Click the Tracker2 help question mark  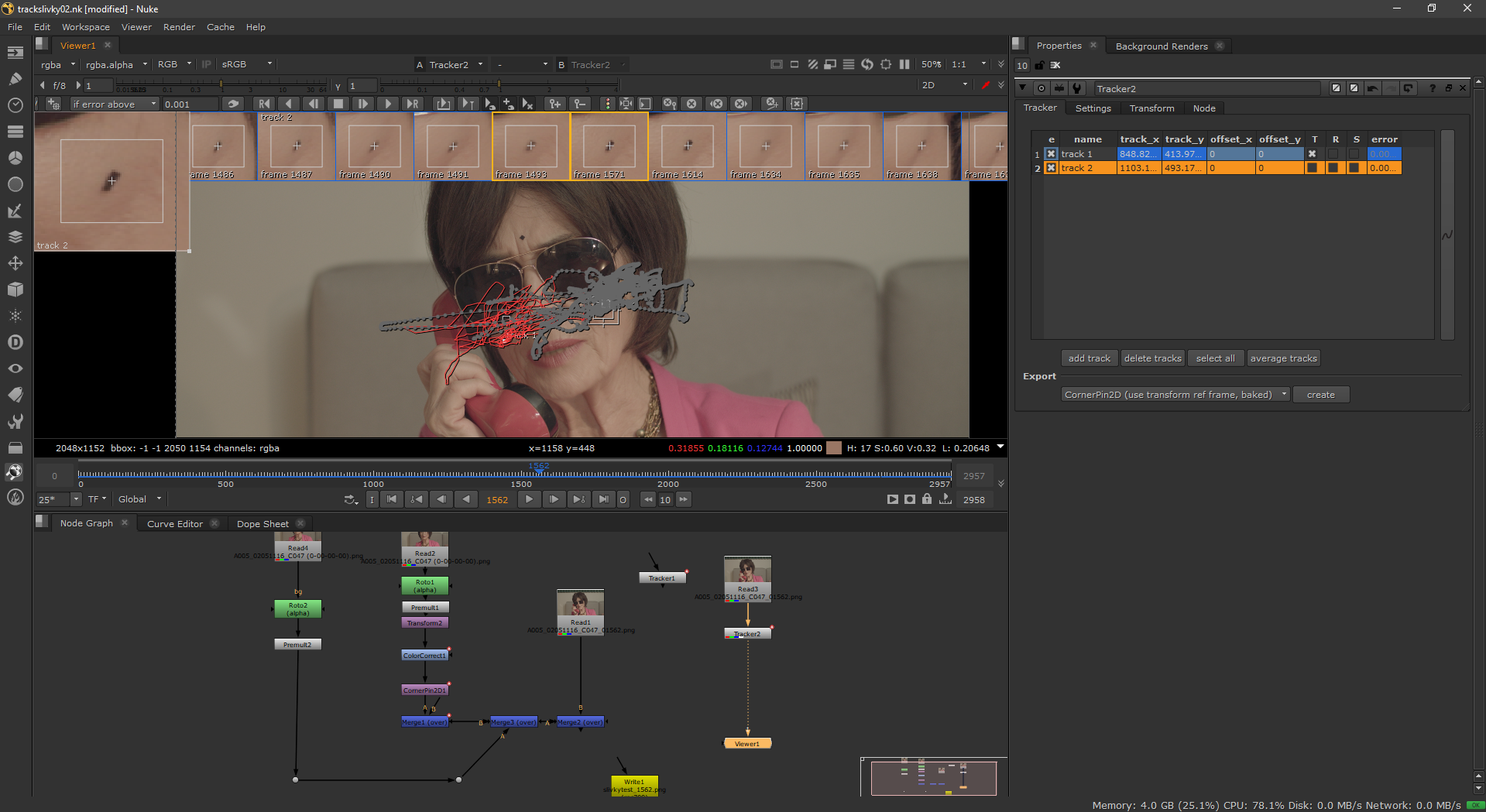[x=1433, y=88]
